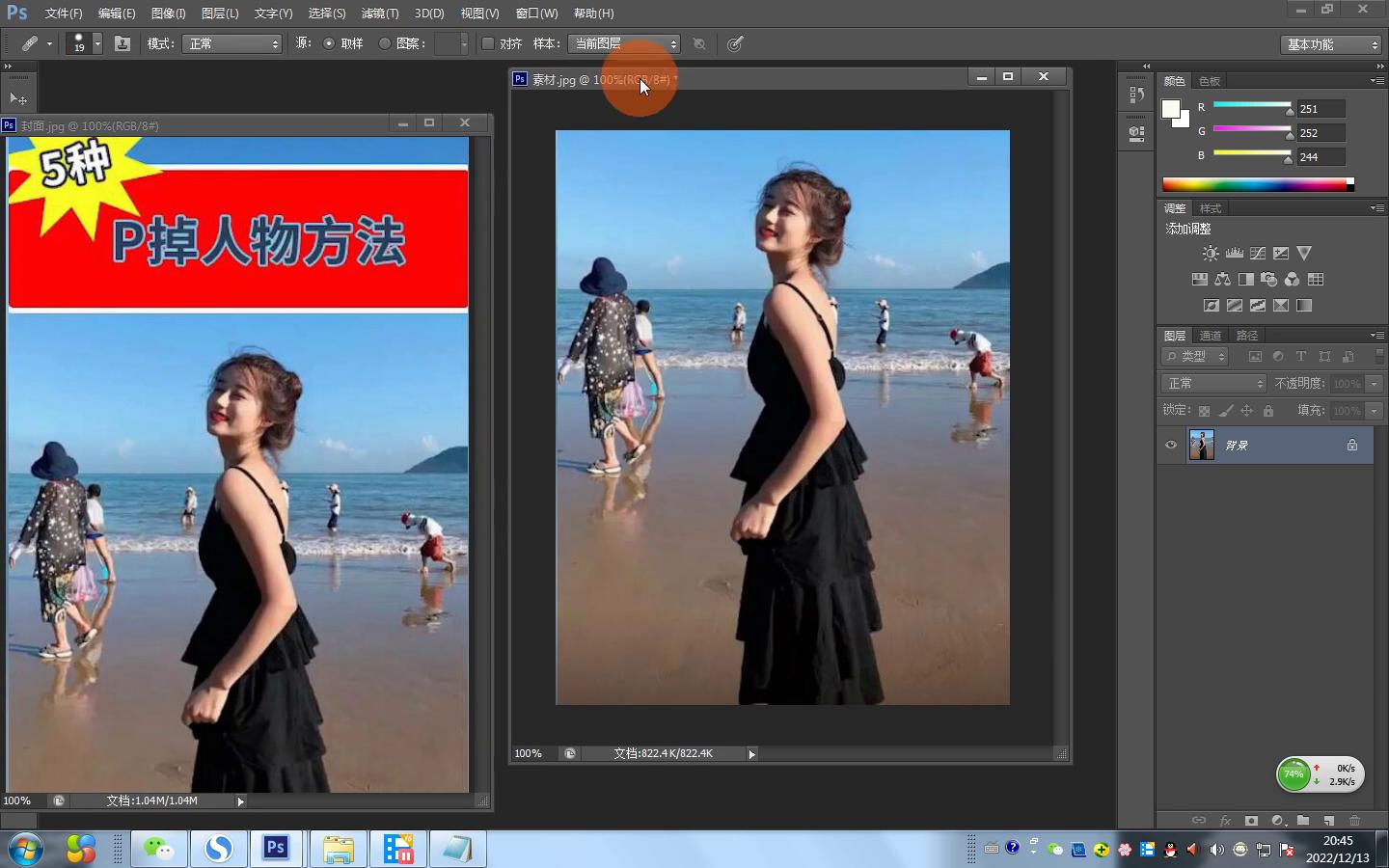The height and width of the screenshot is (868, 1389).
Task: Add a Color Lookup adjustment
Action: tap(1316, 280)
